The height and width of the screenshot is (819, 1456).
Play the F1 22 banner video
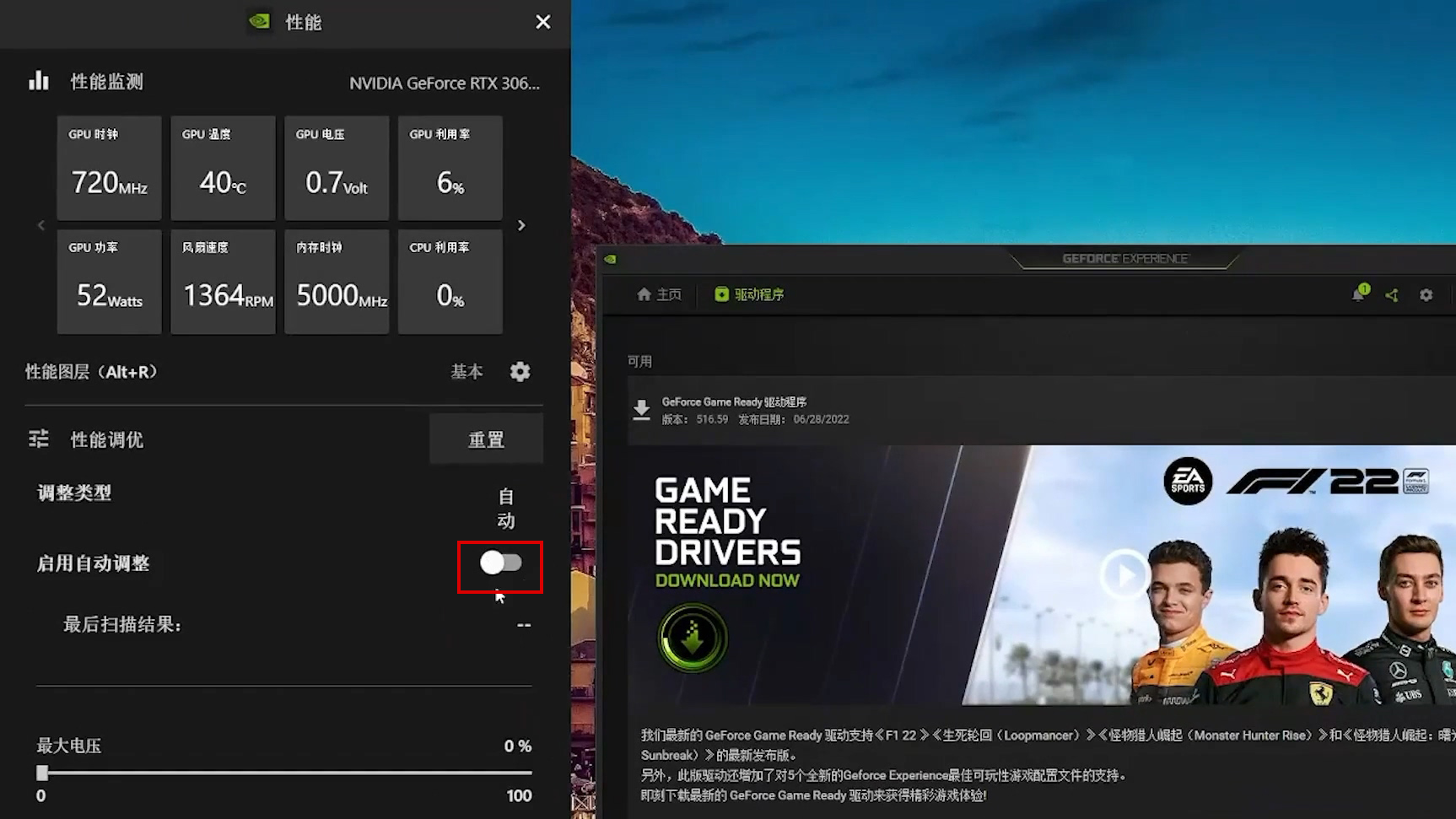click(x=1124, y=575)
